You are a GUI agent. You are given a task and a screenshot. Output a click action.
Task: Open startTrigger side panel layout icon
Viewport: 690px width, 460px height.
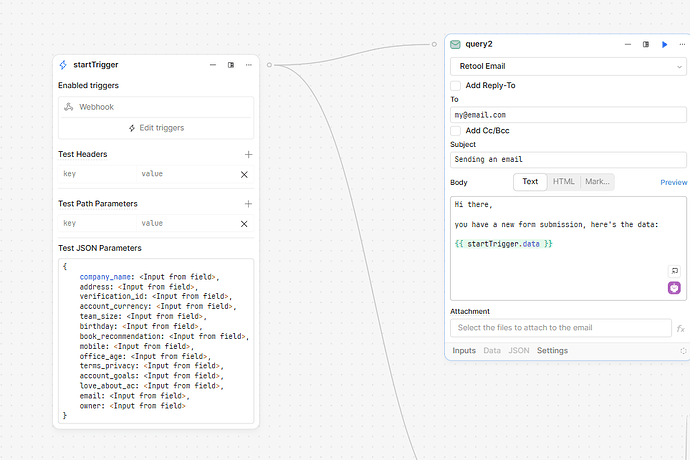coord(231,65)
